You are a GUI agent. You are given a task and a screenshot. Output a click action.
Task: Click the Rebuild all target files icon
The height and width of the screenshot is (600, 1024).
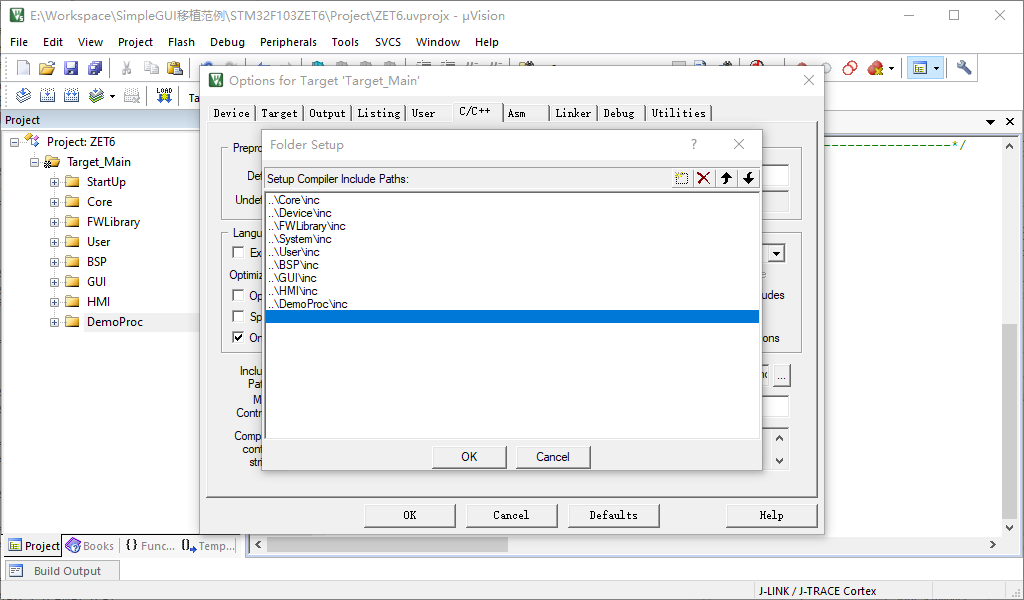pos(71,96)
